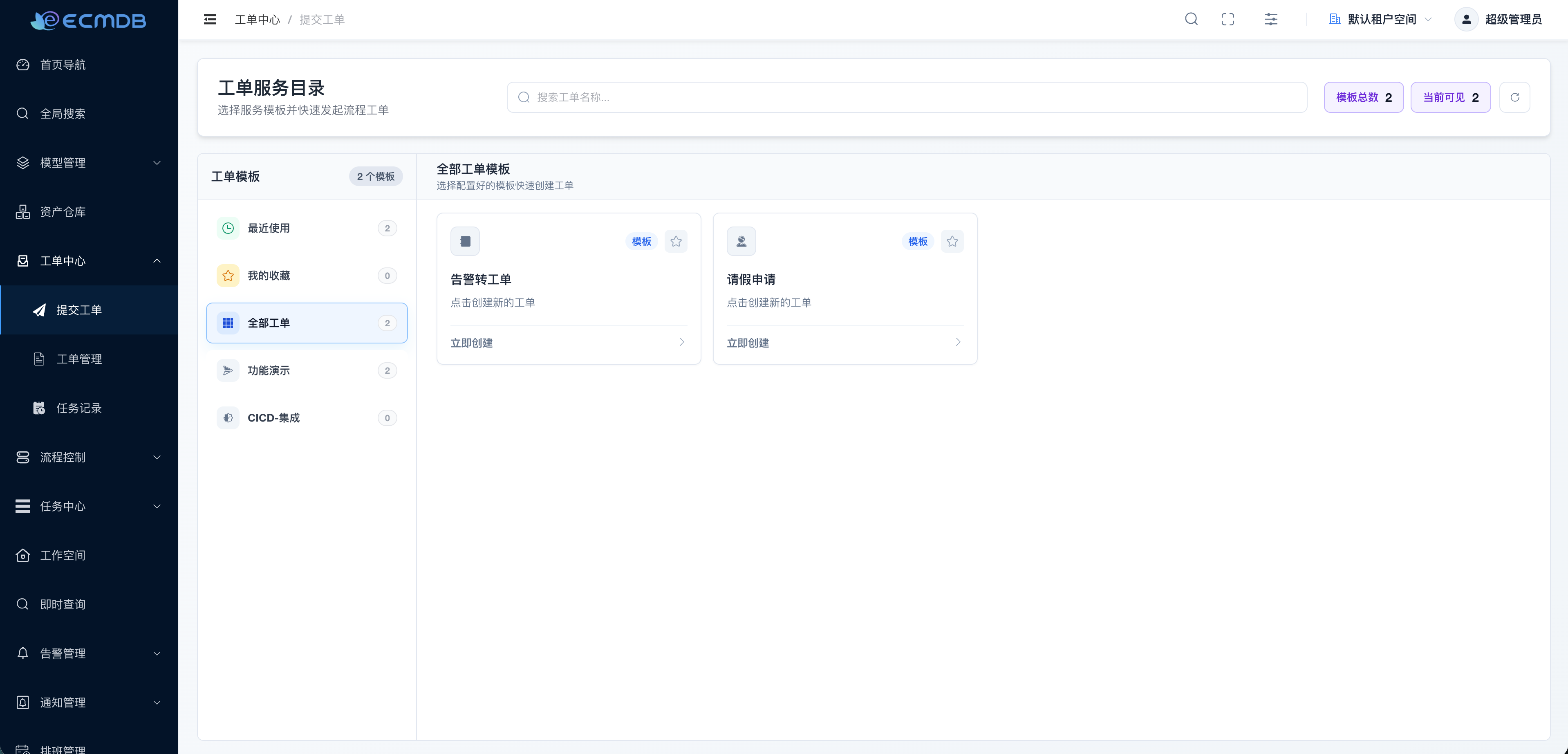1568x754 pixels.
Task: Go to 任务记录 submenu
Action: pos(89,408)
